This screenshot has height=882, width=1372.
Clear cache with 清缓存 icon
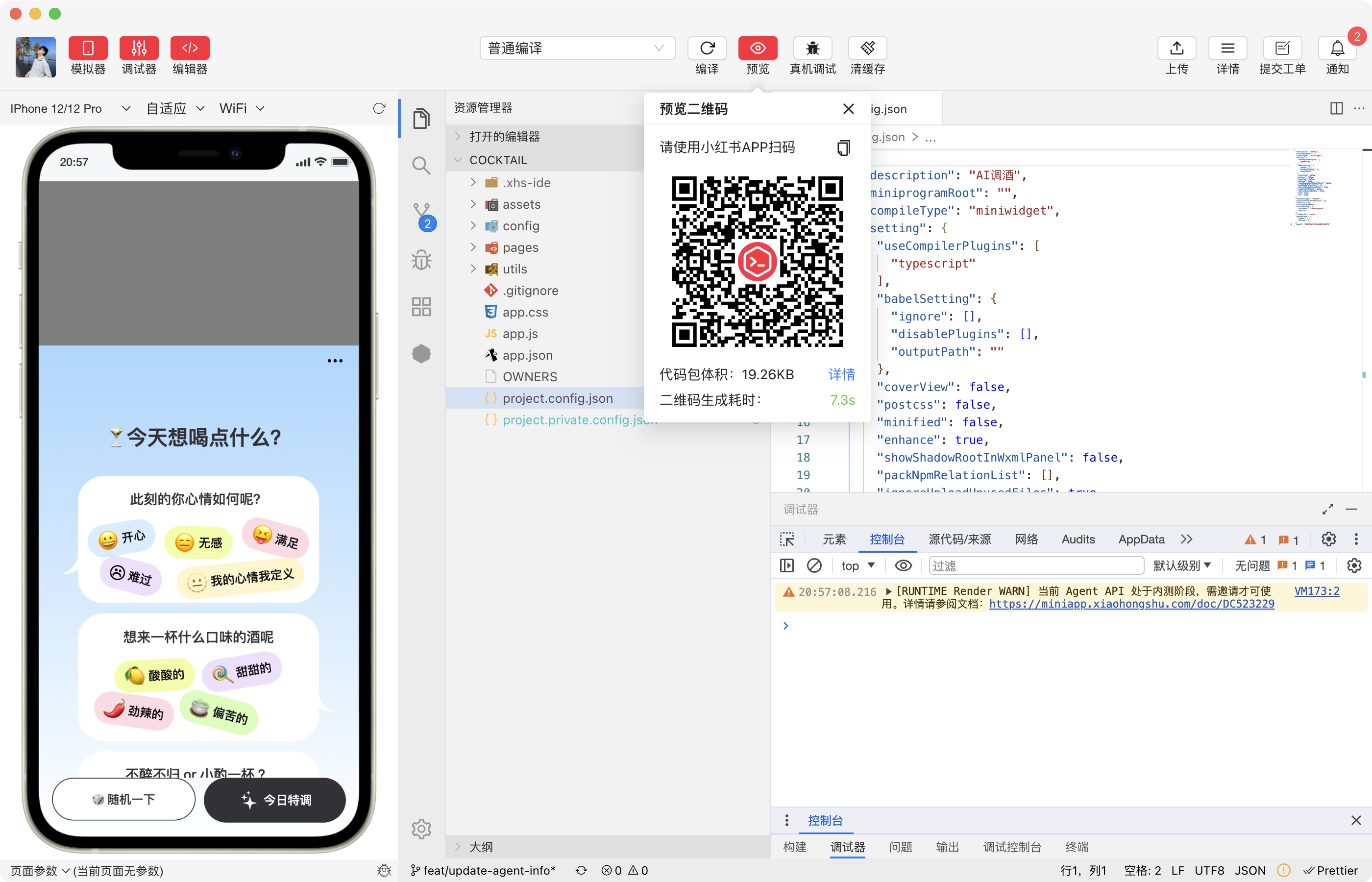pyautogui.click(x=867, y=48)
